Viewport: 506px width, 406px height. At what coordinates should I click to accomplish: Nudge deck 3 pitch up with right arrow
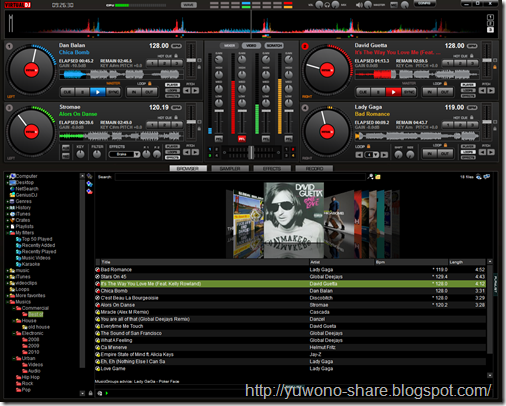pos(195,152)
